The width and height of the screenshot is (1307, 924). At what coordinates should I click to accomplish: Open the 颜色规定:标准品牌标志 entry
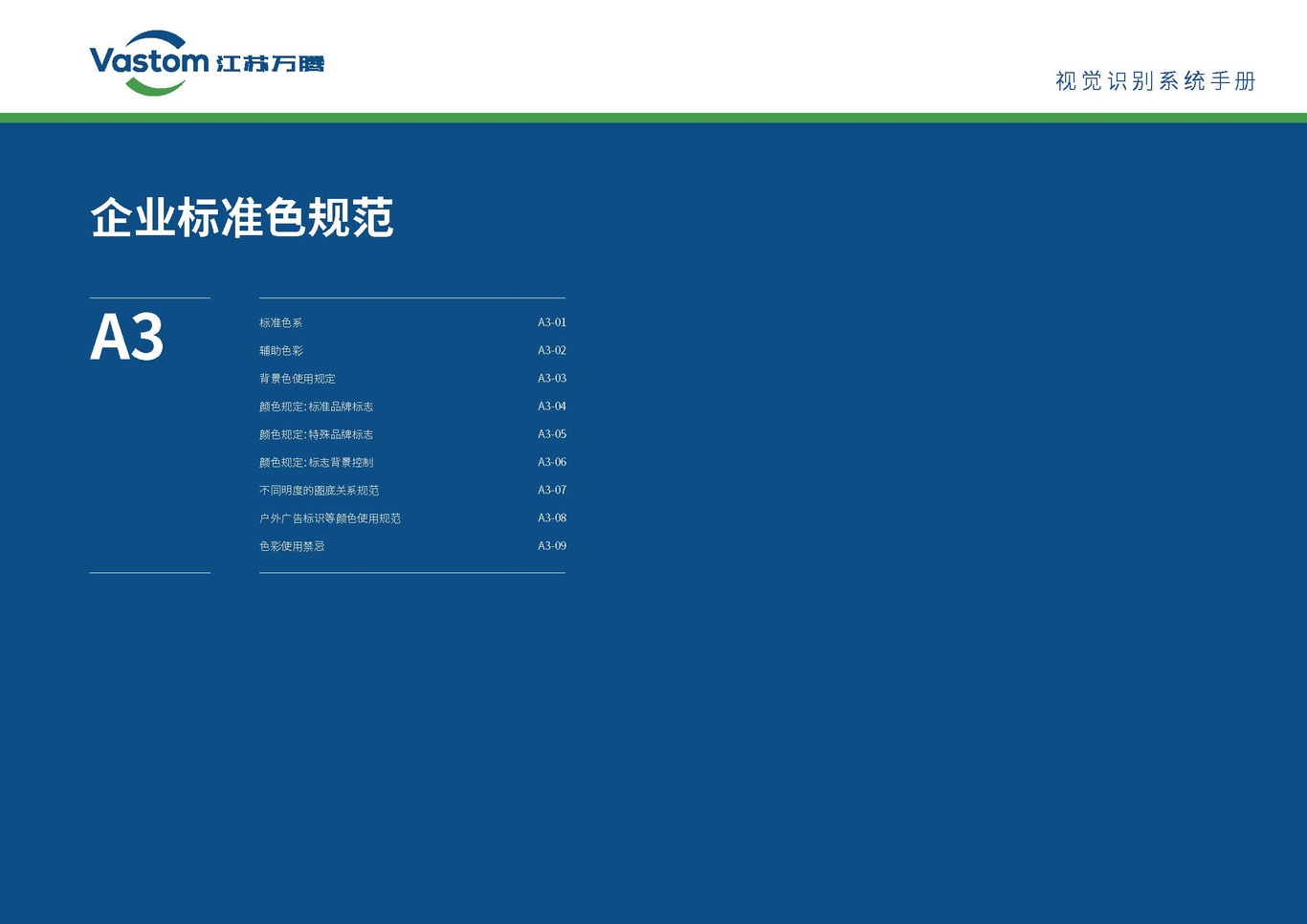pyautogui.click(x=316, y=407)
